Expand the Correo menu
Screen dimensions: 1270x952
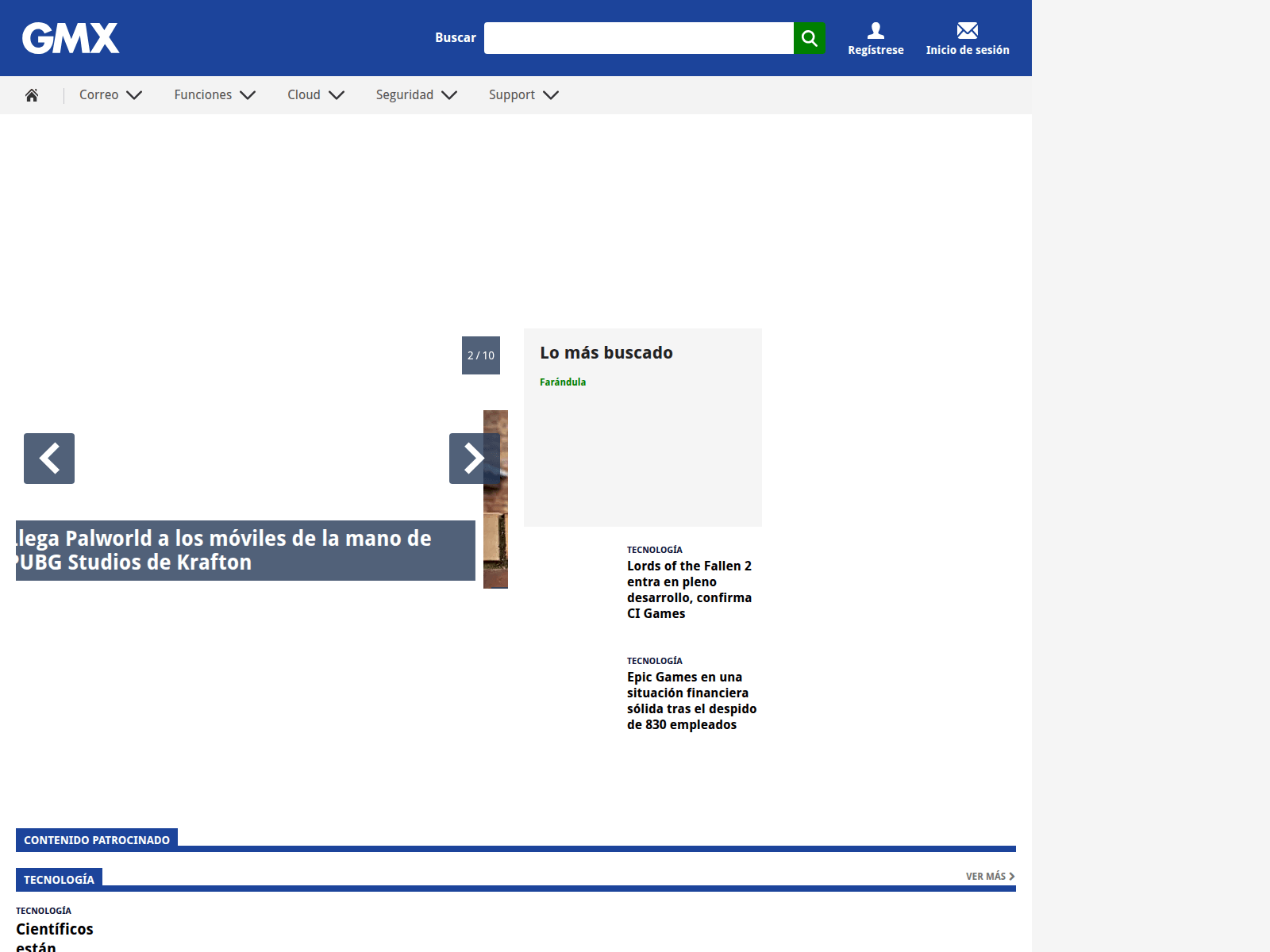tap(110, 95)
